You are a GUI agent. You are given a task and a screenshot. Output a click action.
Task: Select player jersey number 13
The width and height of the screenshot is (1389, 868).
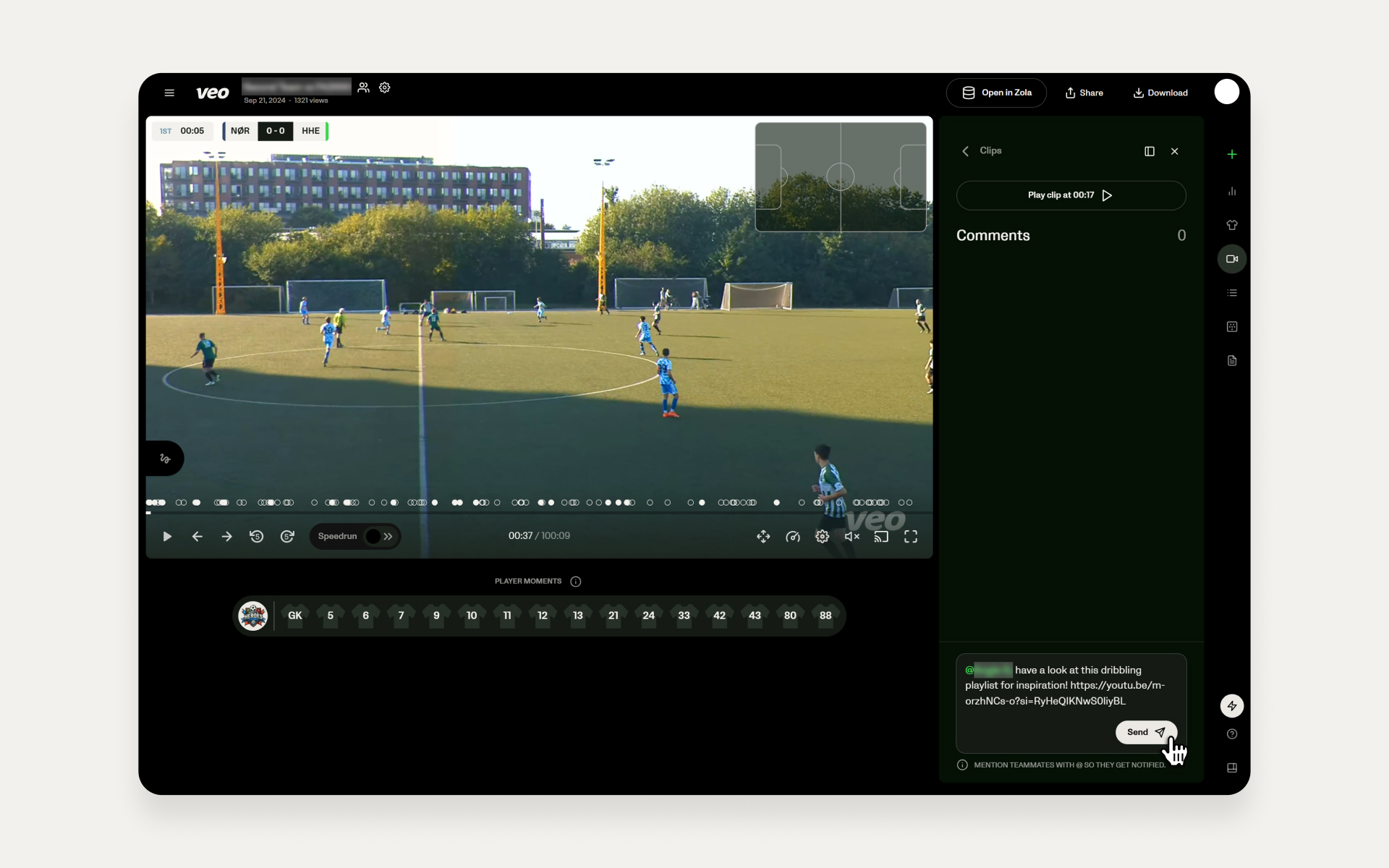(x=578, y=616)
